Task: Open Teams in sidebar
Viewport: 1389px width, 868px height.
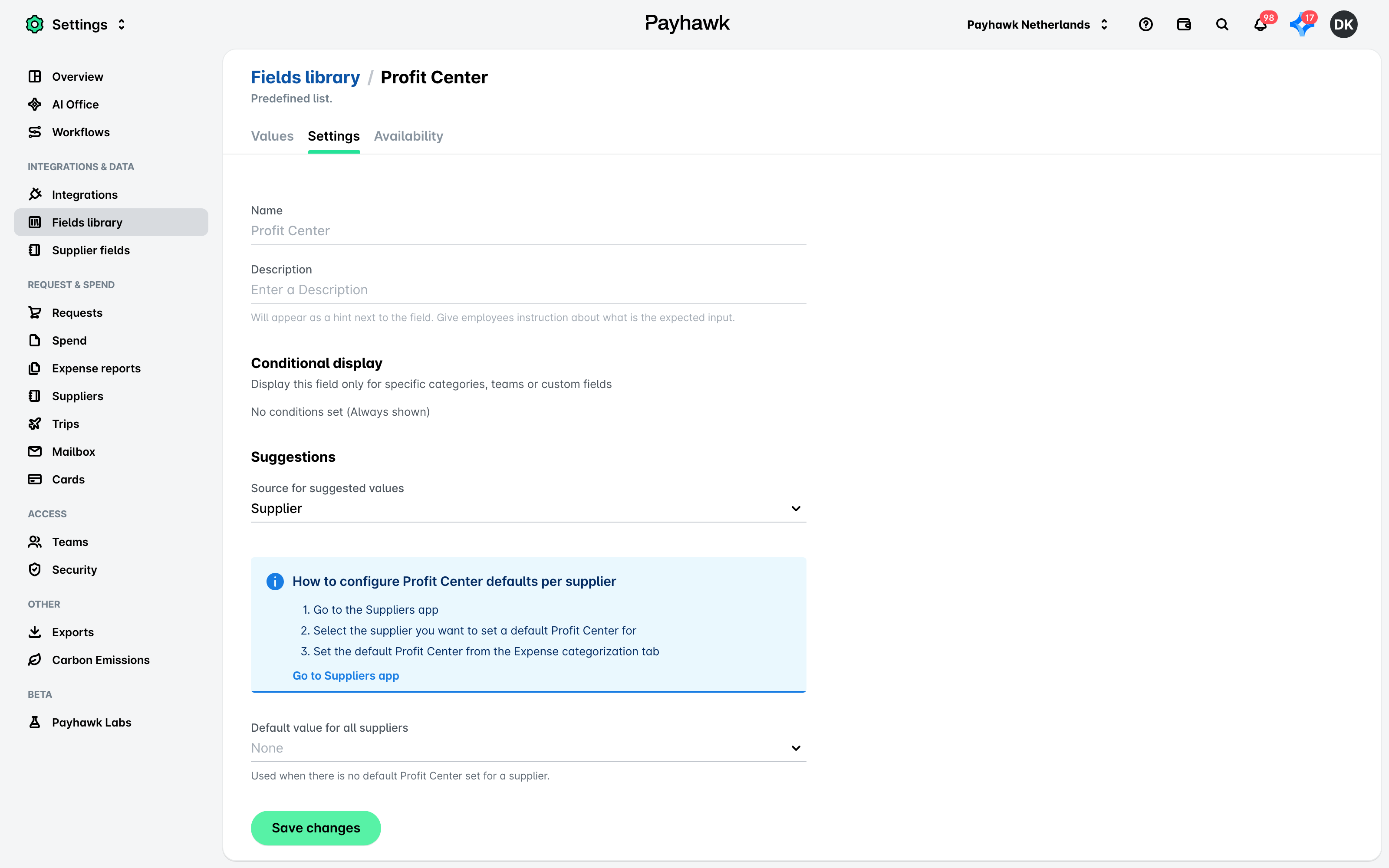Action: [x=111, y=542]
